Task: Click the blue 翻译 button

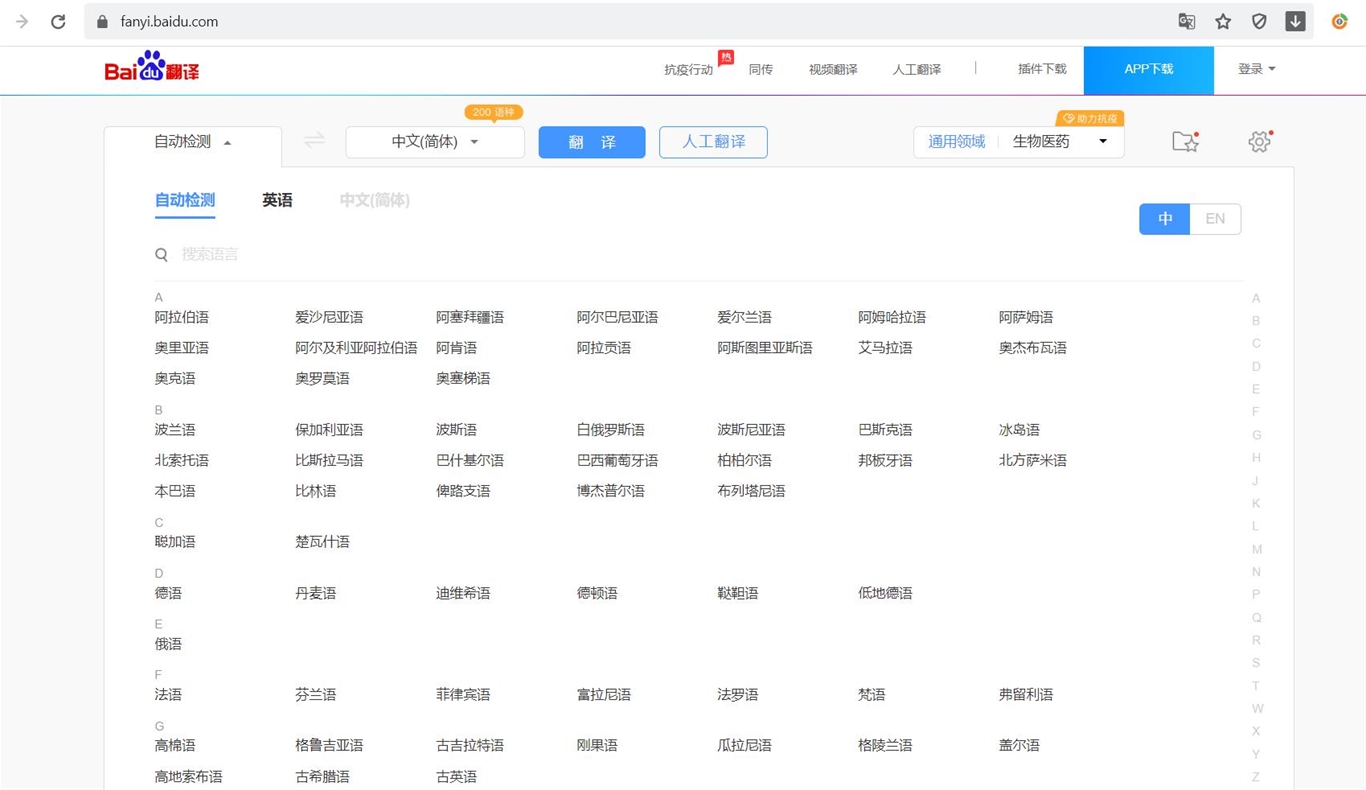Action: 592,142
